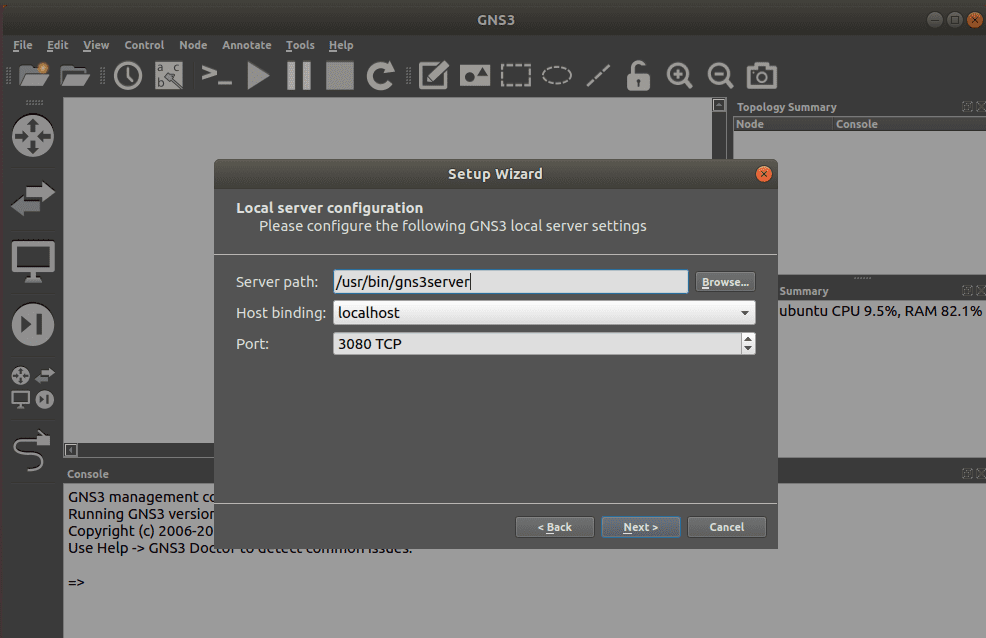The width and height of the screenshot is (986, 638).
Task: Reload all nodes icon
Action: click(x=380, y=76)
